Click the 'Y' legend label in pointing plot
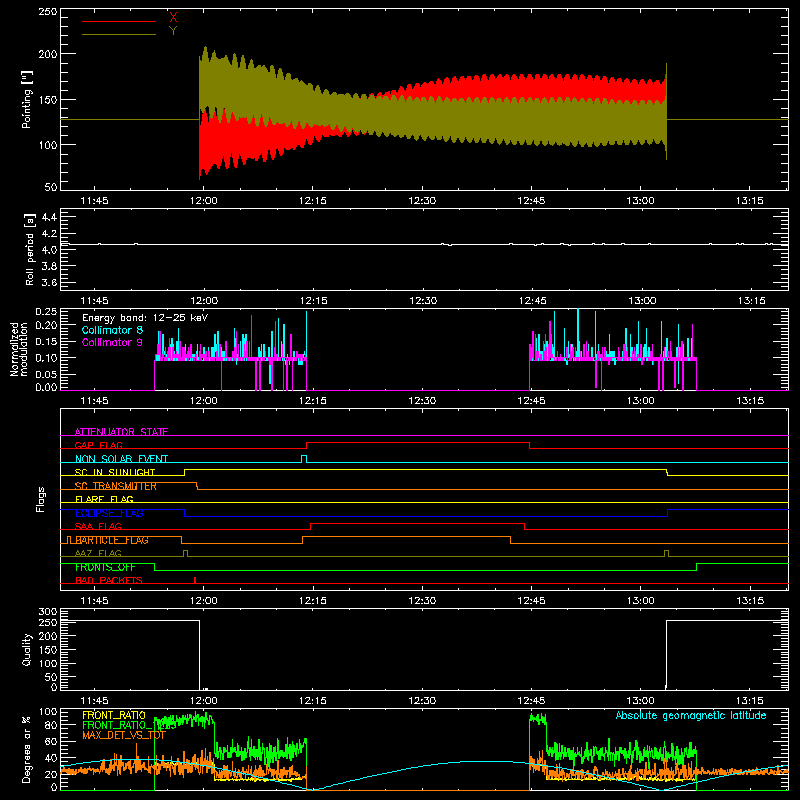Screen dimensions: 800x800 173,31
